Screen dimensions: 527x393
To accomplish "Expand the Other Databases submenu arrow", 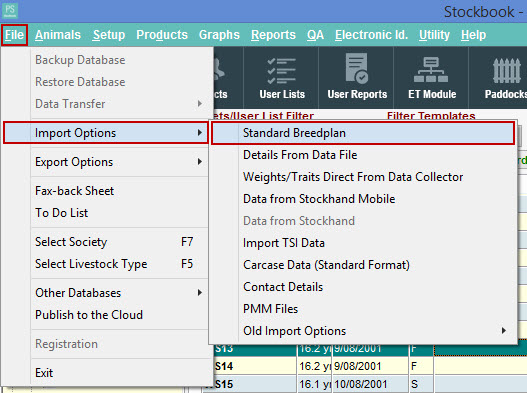I will coord(200,292).
